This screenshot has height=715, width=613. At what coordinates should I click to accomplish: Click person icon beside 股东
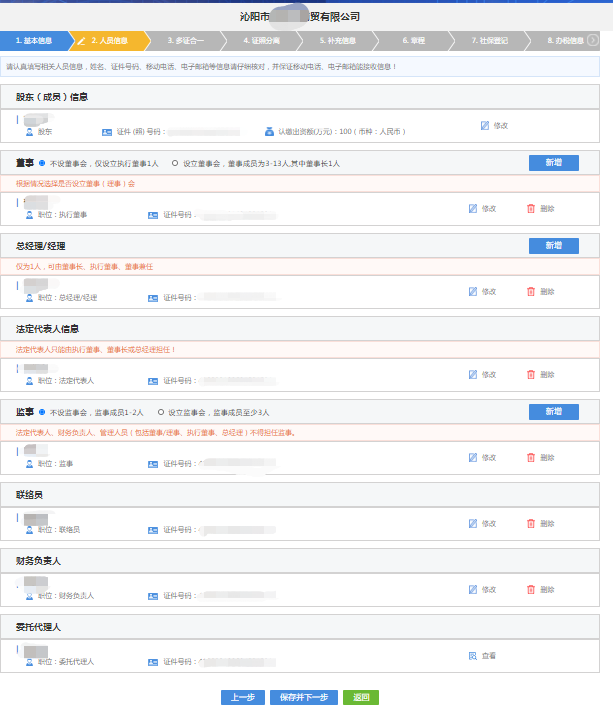[30, 132]
